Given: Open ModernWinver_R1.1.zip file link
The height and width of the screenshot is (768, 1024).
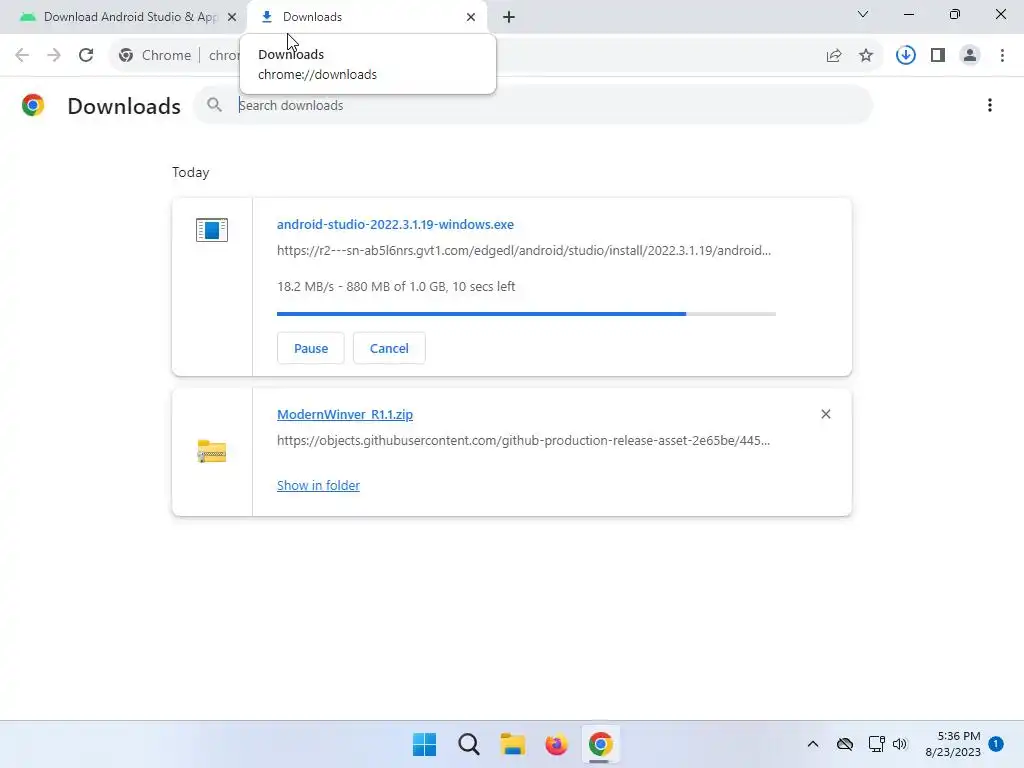Looking at the screenshot, I should [345, 414].
